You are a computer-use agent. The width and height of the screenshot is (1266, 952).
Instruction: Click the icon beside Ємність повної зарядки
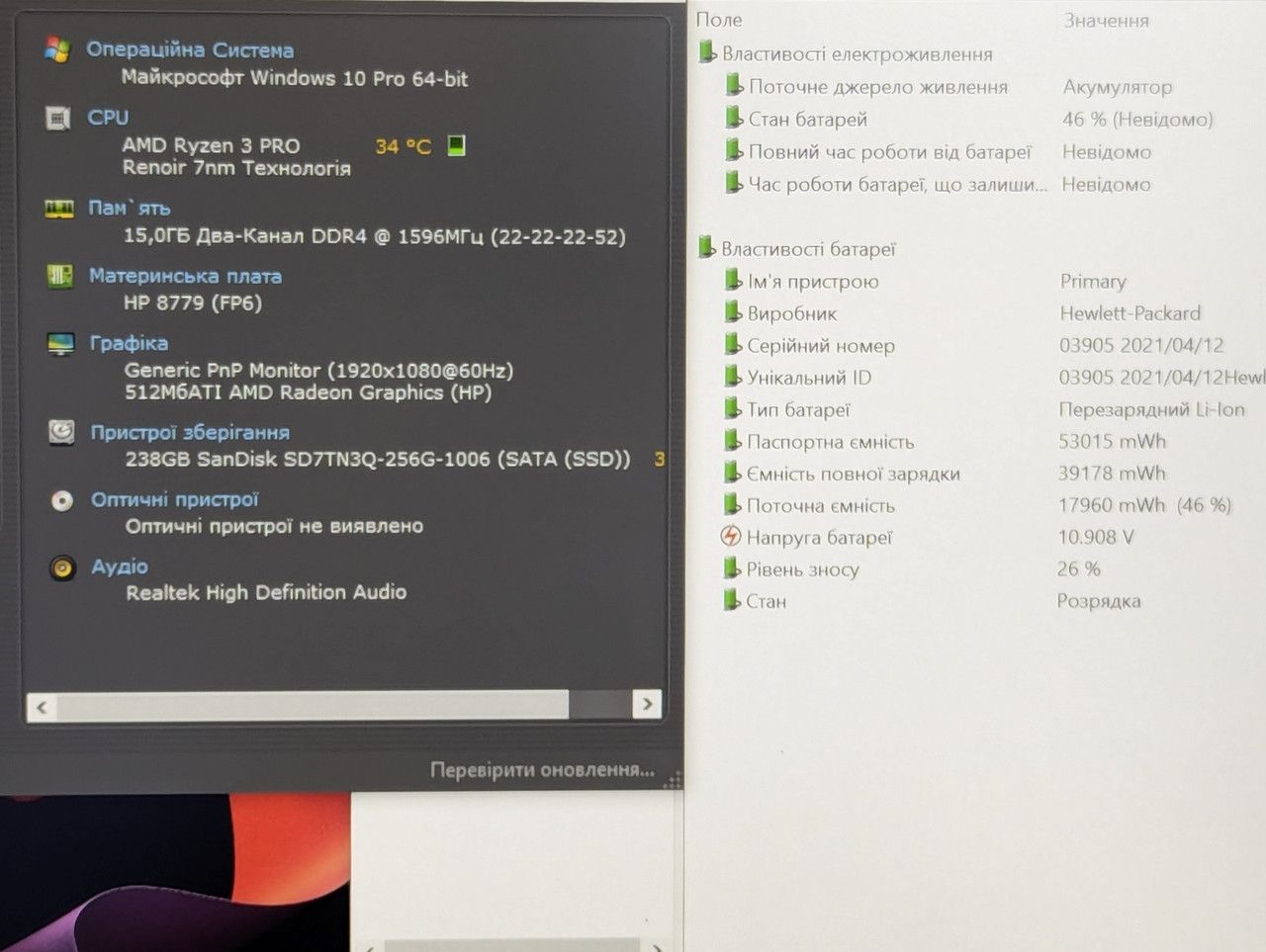click(732, 473)
